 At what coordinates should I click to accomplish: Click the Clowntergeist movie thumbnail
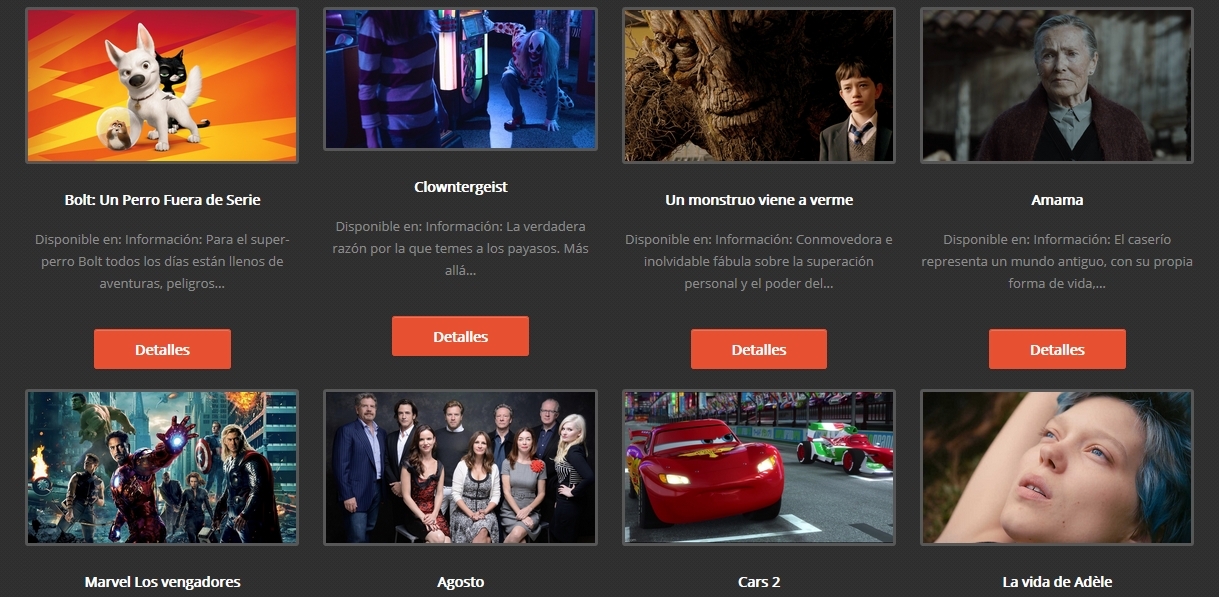click(460, 79)
